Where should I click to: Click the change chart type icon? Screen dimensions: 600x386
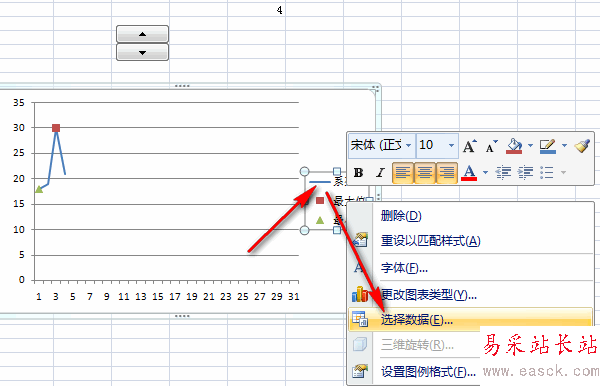coord(360,295)
